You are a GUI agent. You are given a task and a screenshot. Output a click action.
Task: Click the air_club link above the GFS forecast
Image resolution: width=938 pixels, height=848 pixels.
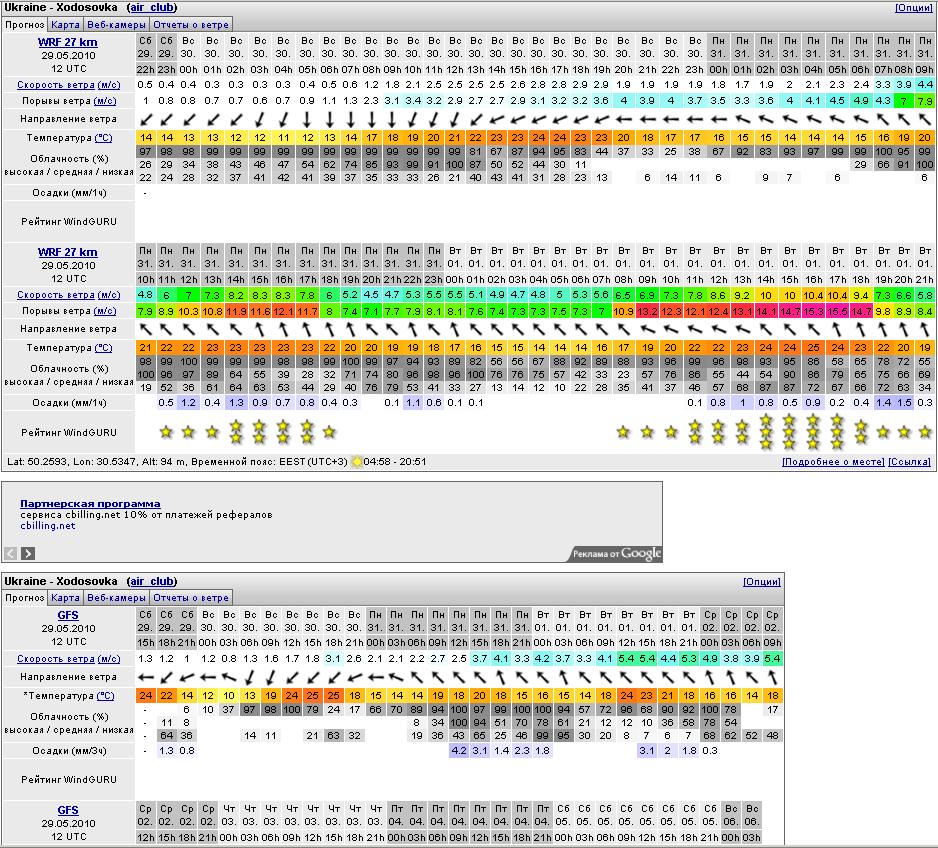pyautogui.click(x=152, y=581)
